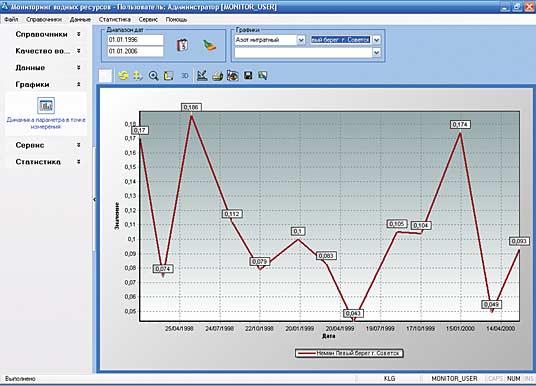Screen dimensions: 536x386
Task: Click the chart depth tool icon
Action: pyautogui.click(x=169, y=76)
